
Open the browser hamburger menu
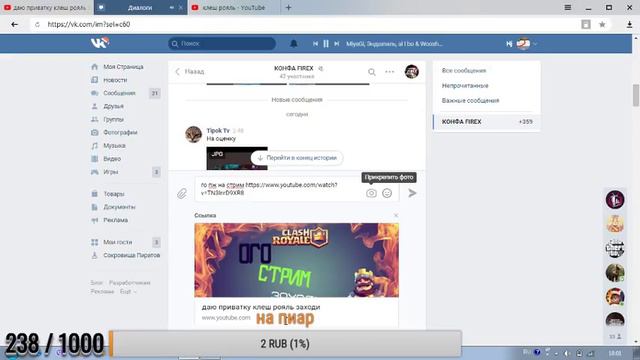coord(567,7)
